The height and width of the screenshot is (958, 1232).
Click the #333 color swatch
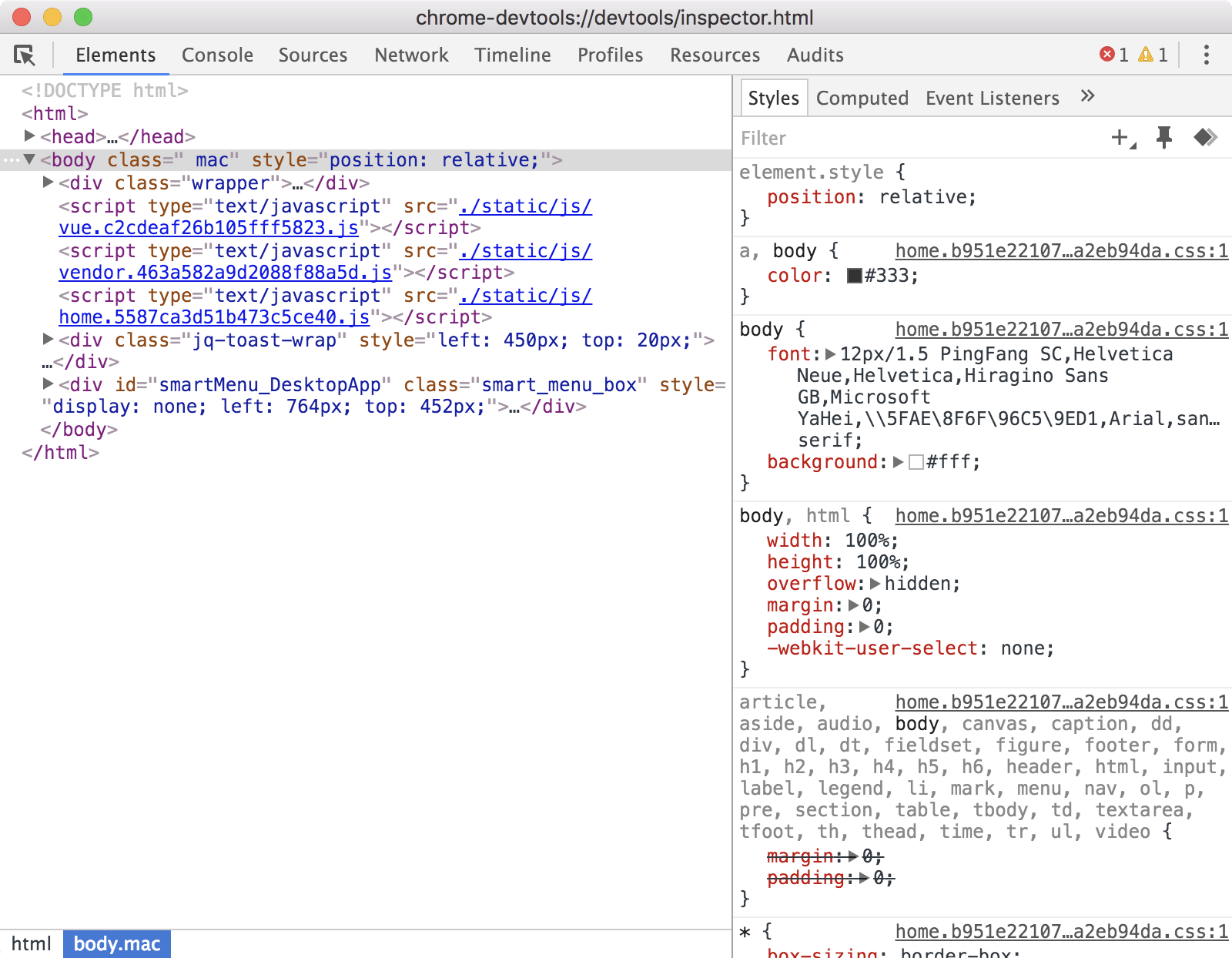(x=854, y=276)
